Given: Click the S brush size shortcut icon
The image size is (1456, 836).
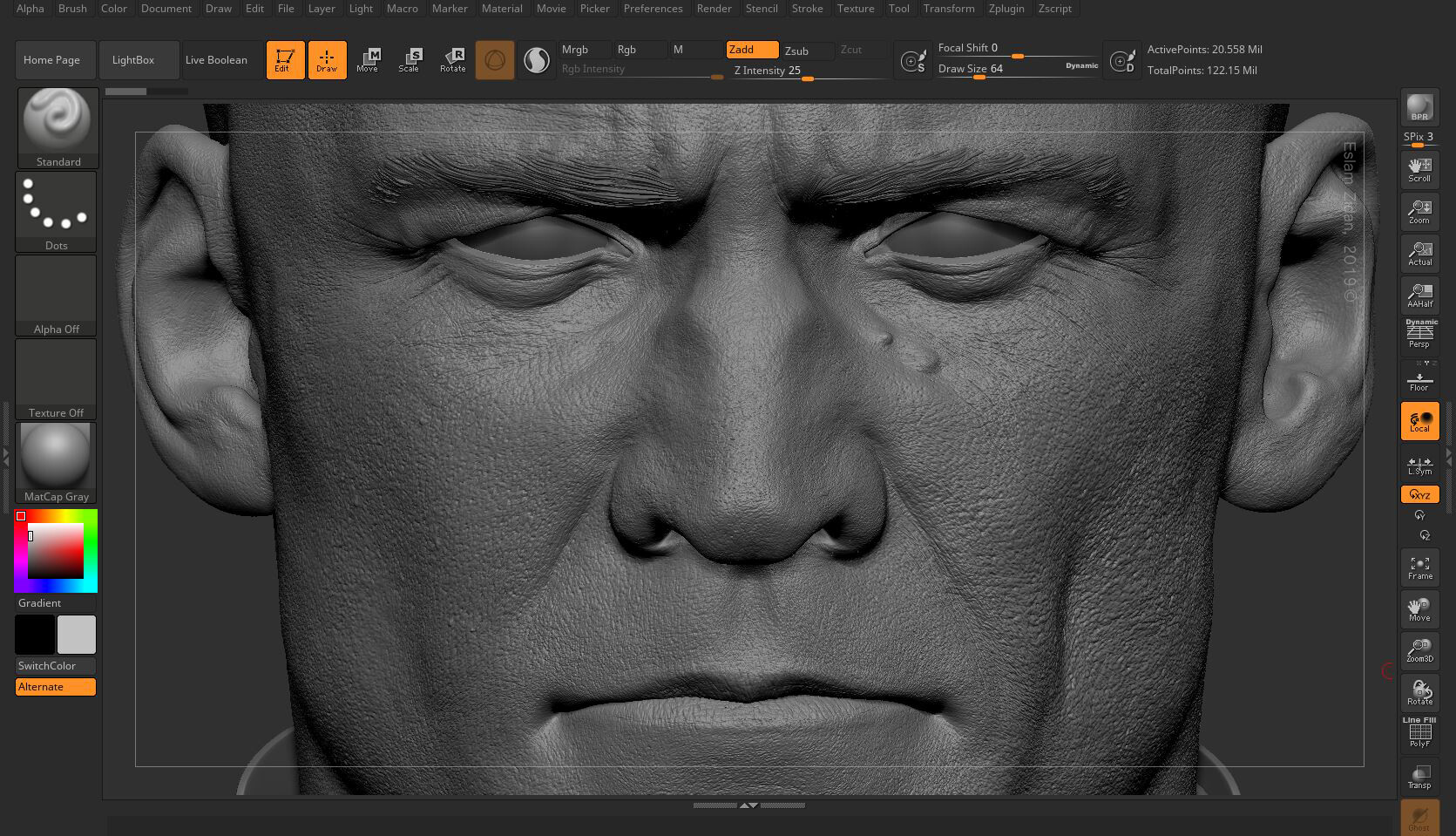Looking at the screenshot, I should click(913, 61).
